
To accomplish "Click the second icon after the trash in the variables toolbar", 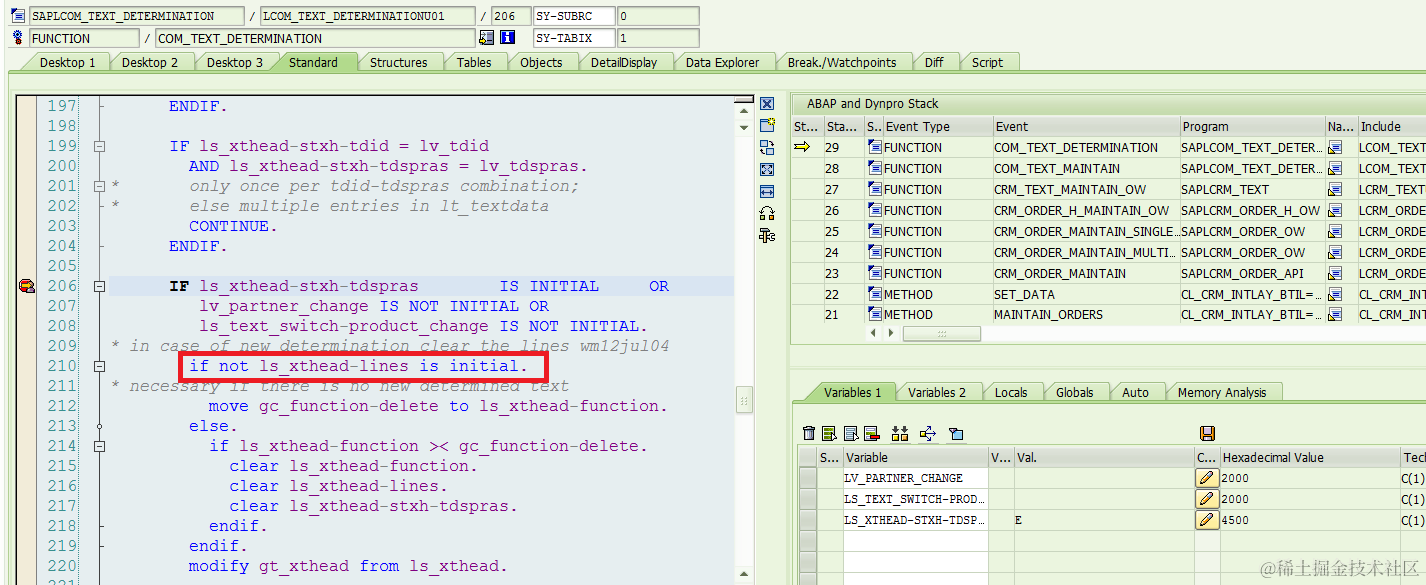I will point(829,433).
